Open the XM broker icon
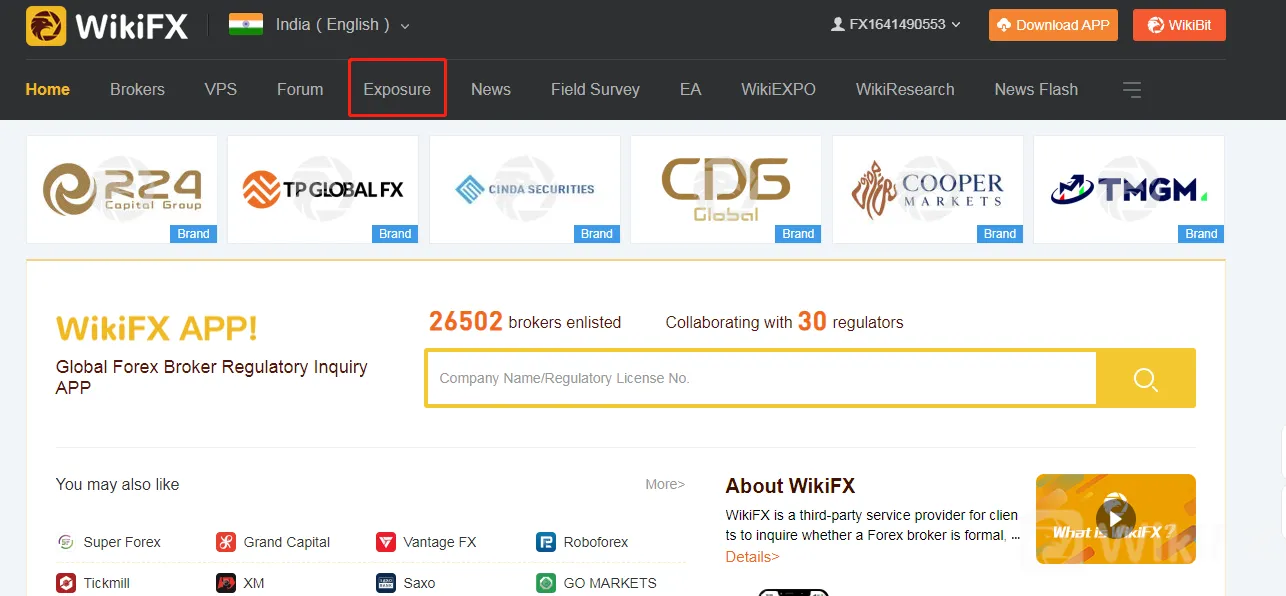 point(226,582)
